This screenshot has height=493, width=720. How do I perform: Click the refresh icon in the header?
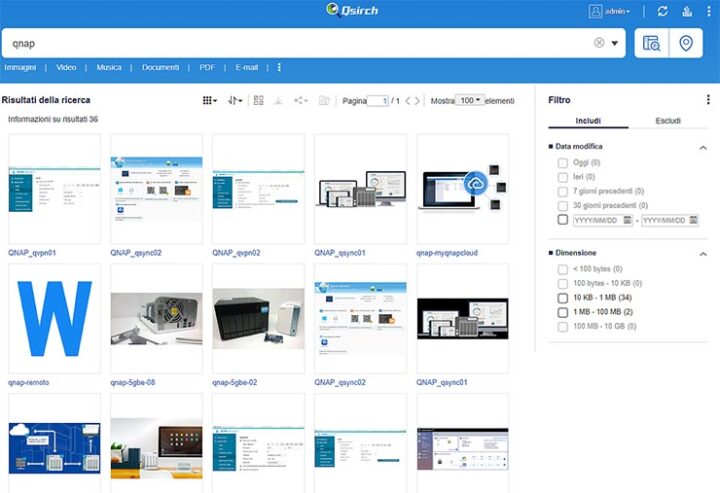pyautogui.click(x=662, y=11)
